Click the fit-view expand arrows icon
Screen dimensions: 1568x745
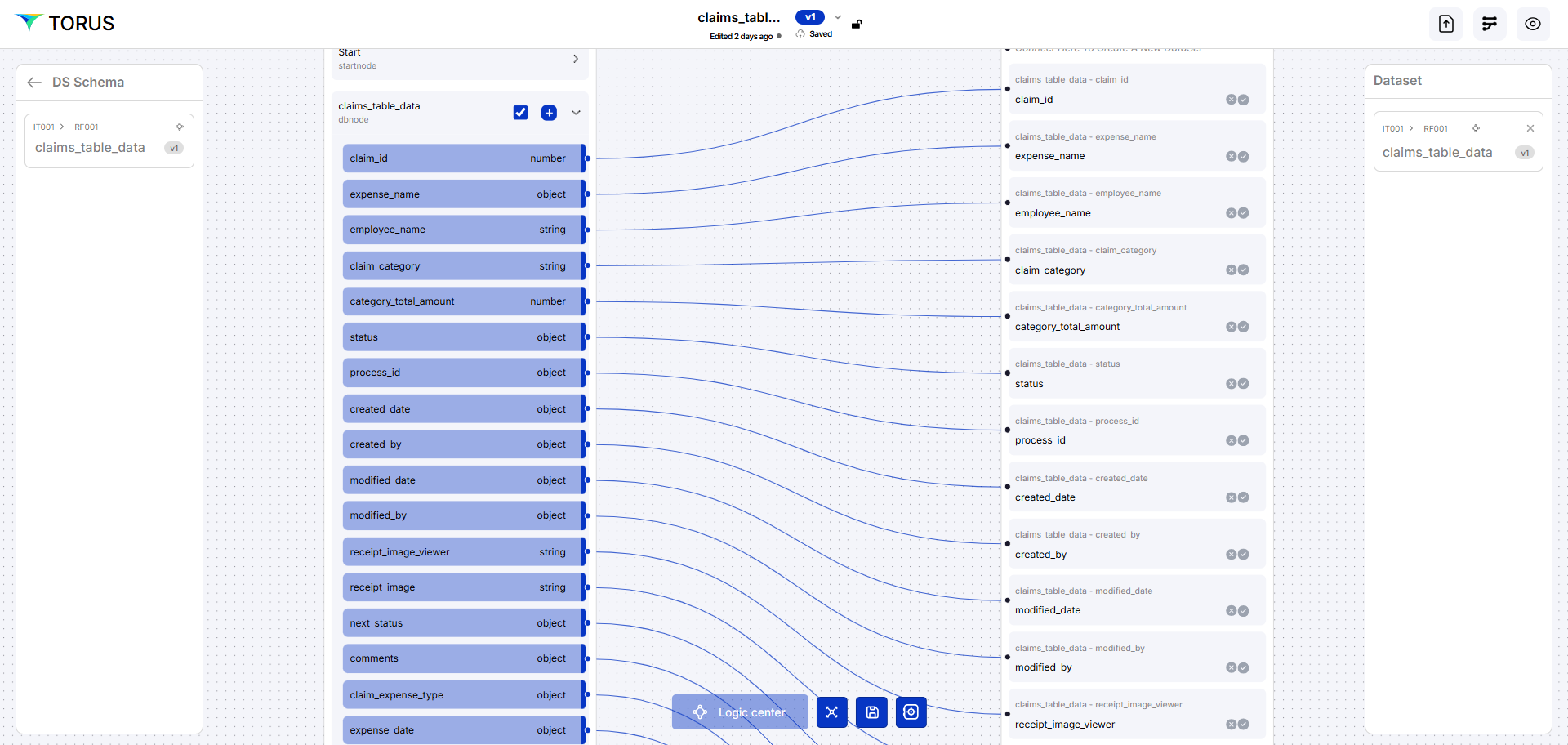click(831, 712)
